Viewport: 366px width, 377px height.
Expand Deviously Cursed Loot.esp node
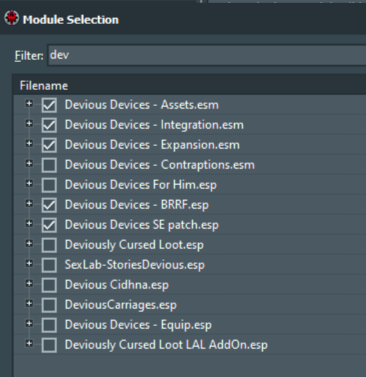pos(29,244)
